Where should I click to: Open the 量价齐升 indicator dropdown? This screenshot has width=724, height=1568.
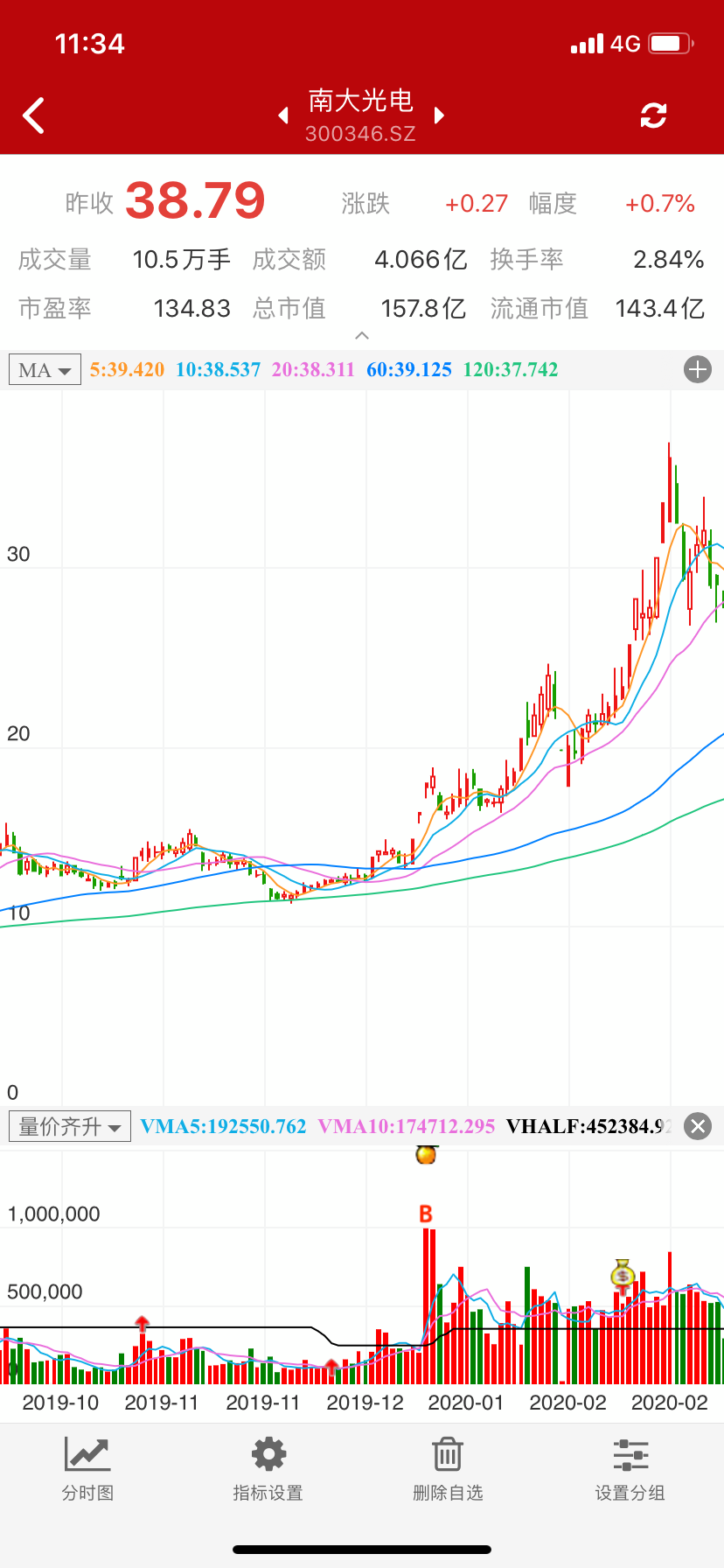(70, 1126)
